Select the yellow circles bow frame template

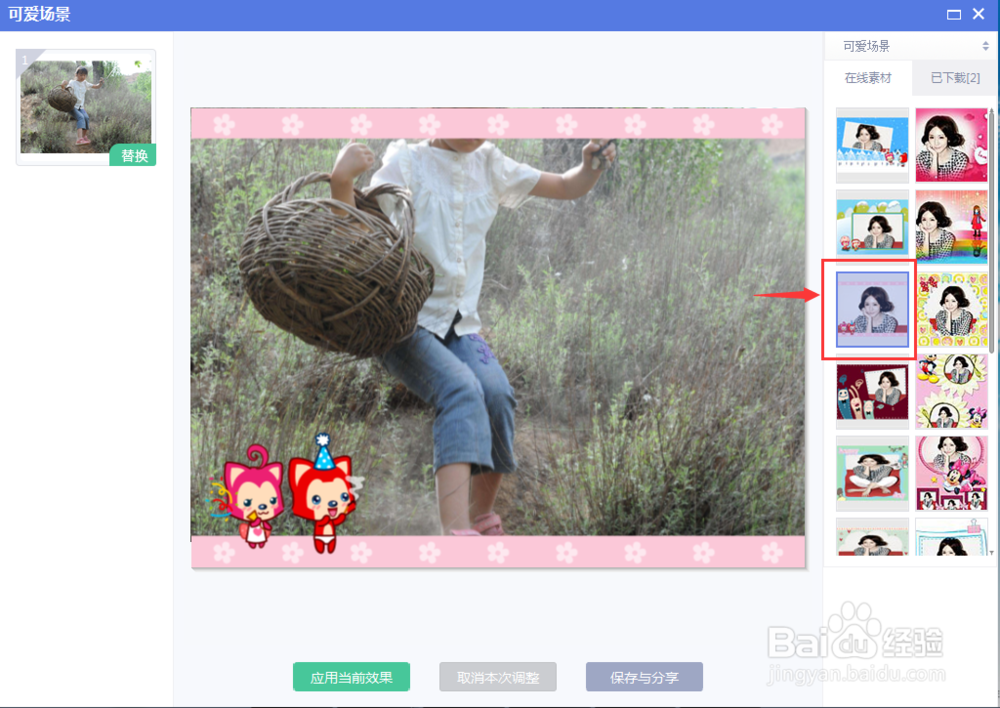952,309
